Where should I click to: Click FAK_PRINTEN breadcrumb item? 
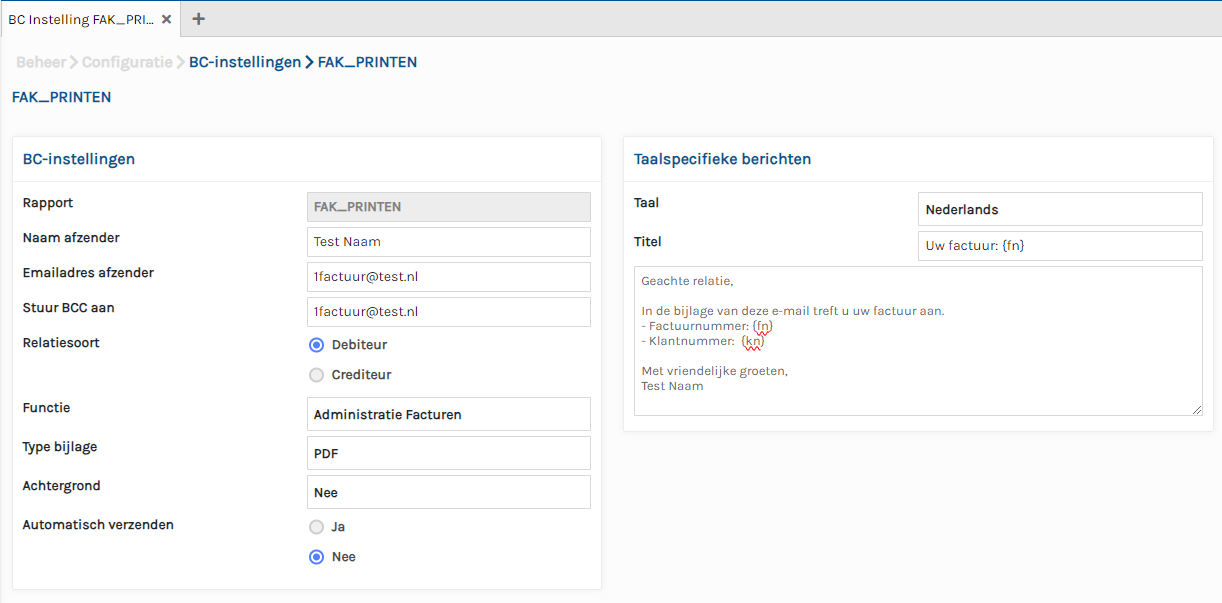[367, 62]
